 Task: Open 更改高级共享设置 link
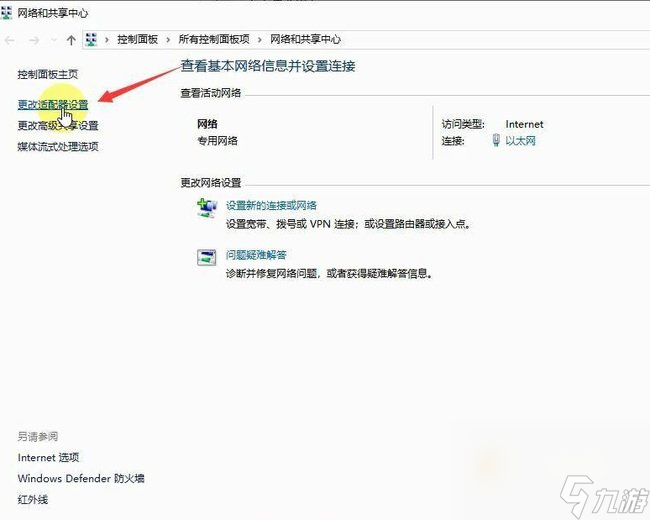click(58, 125)
